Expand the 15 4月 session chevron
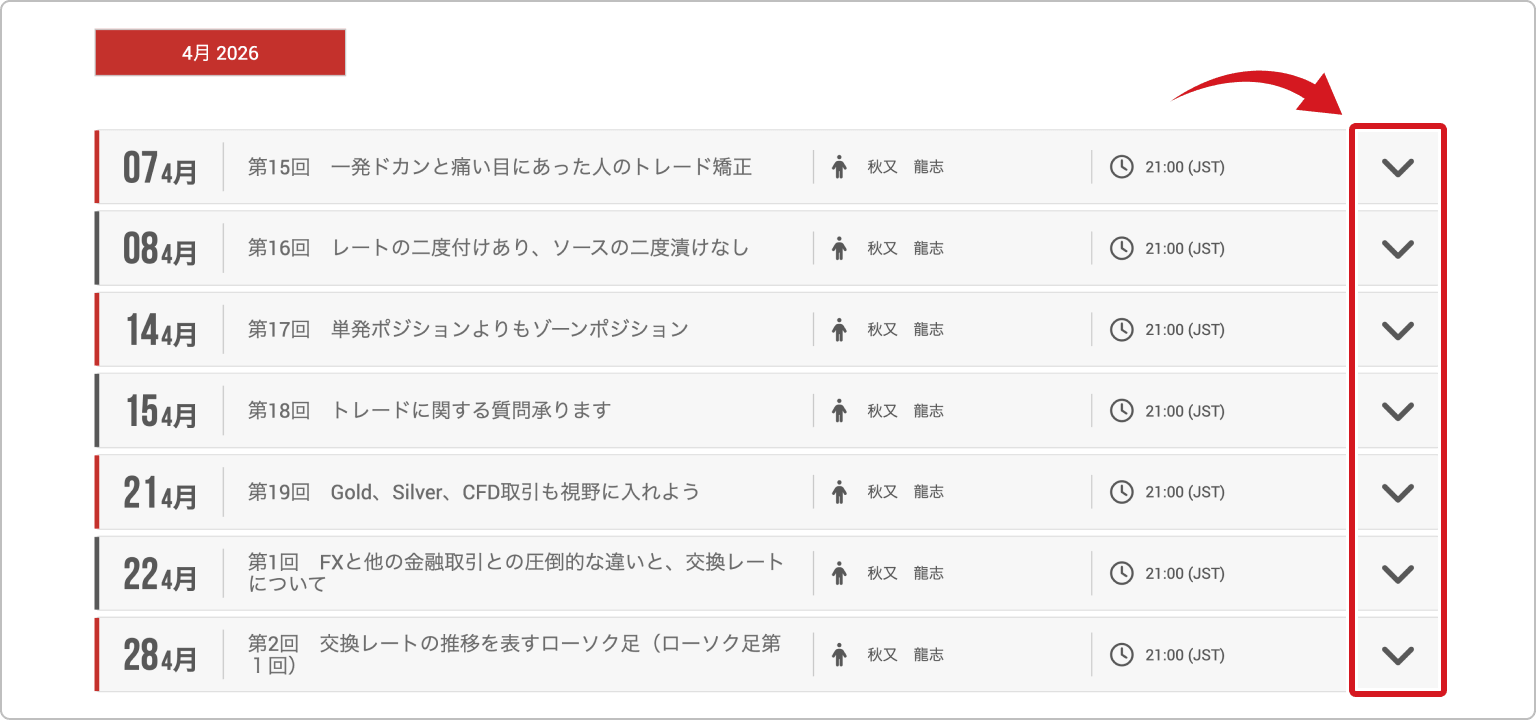The height and width of the screenshot is (720, 1536). [x=1397, y=411]
